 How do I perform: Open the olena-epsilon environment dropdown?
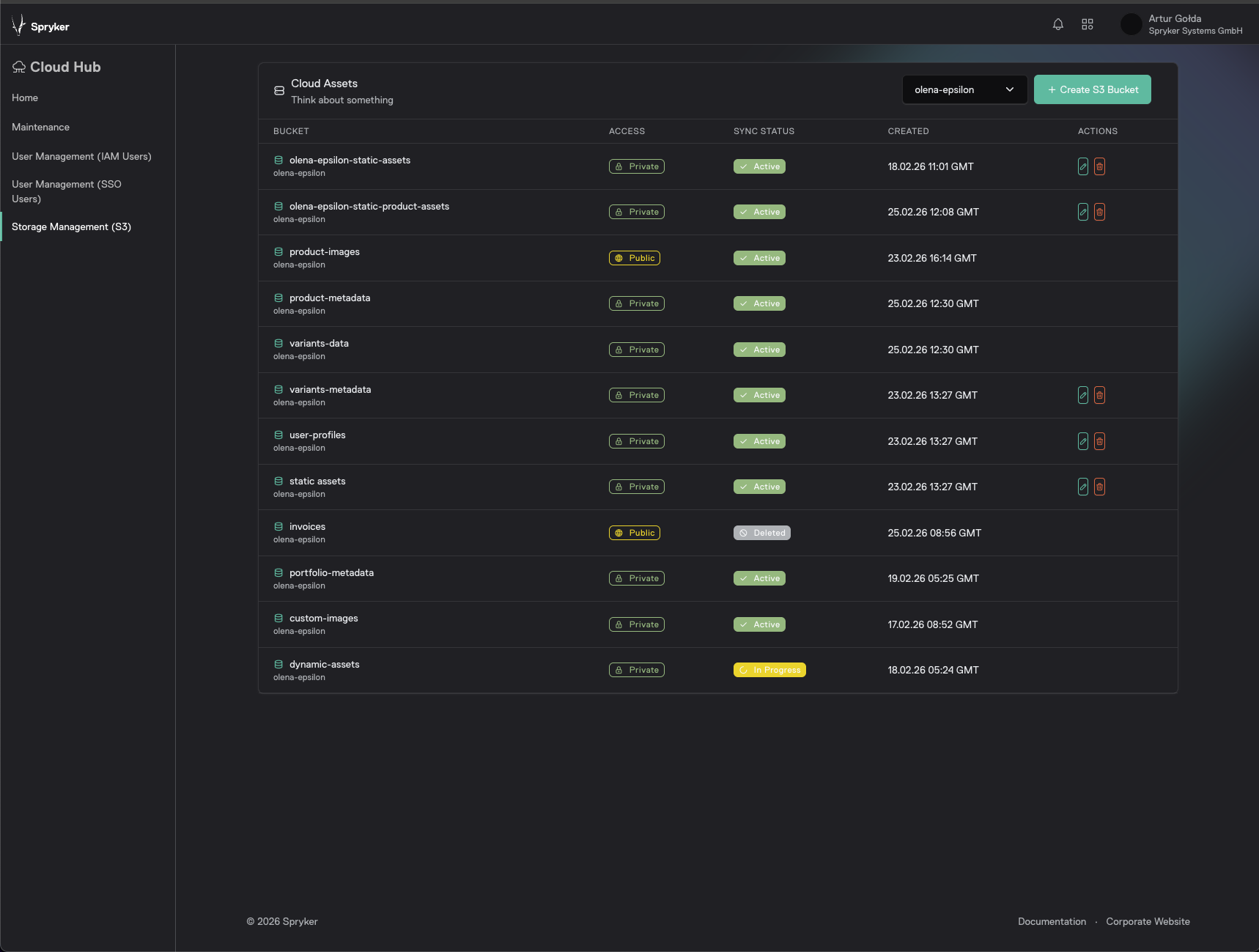(x=964, y=89)
